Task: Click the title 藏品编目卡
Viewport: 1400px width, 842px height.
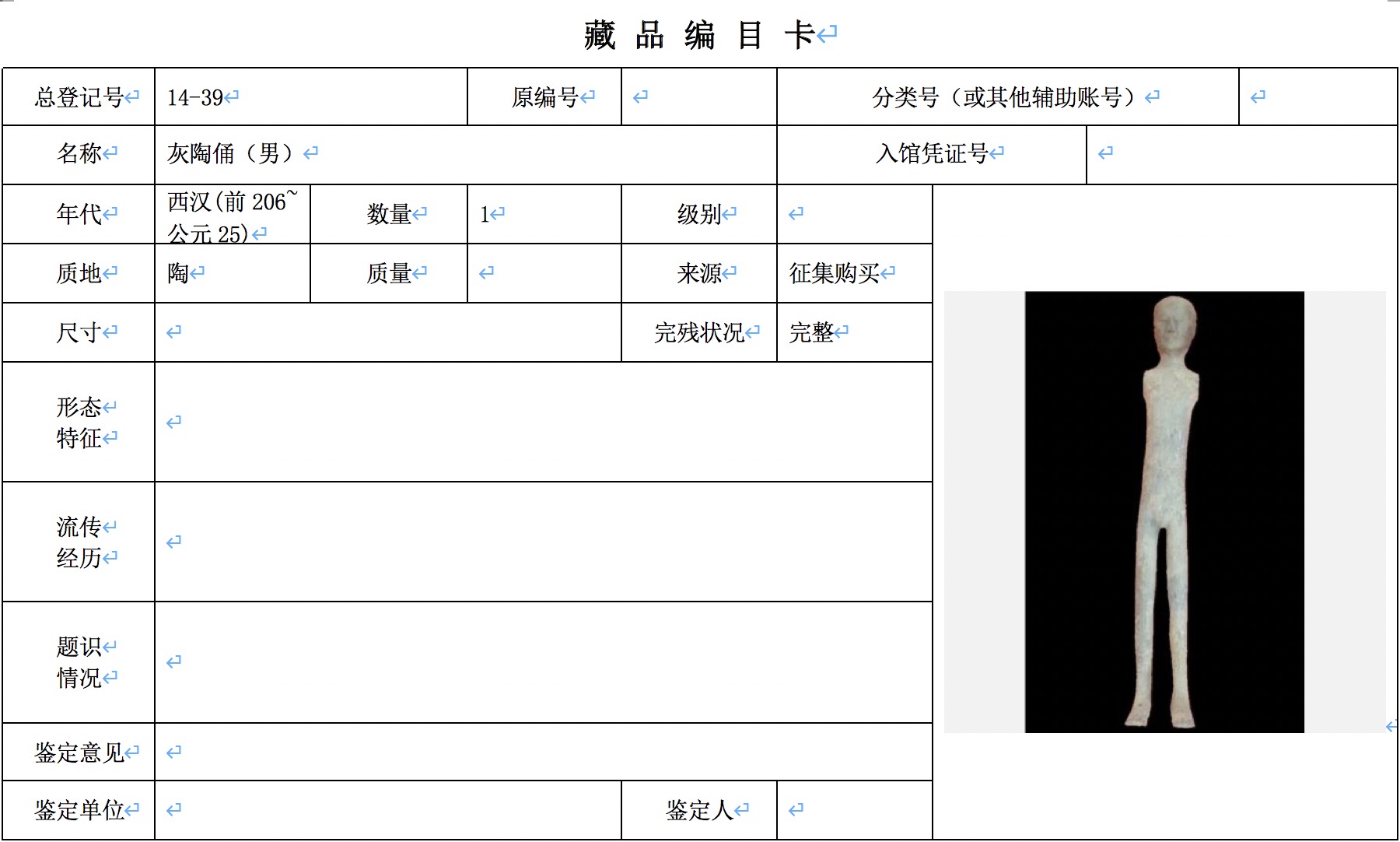Action: 700,36
